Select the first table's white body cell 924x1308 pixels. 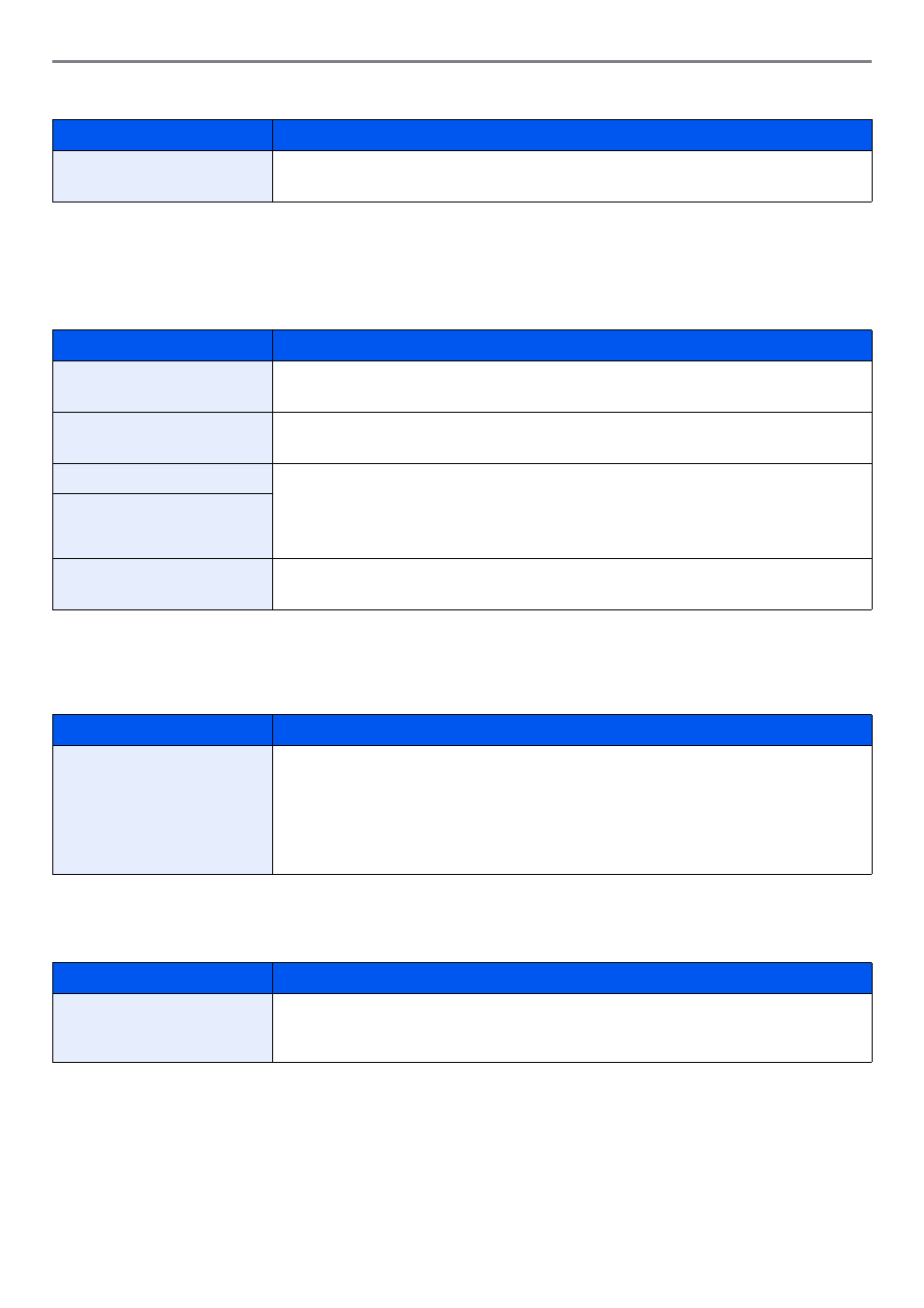coord(572,176)
